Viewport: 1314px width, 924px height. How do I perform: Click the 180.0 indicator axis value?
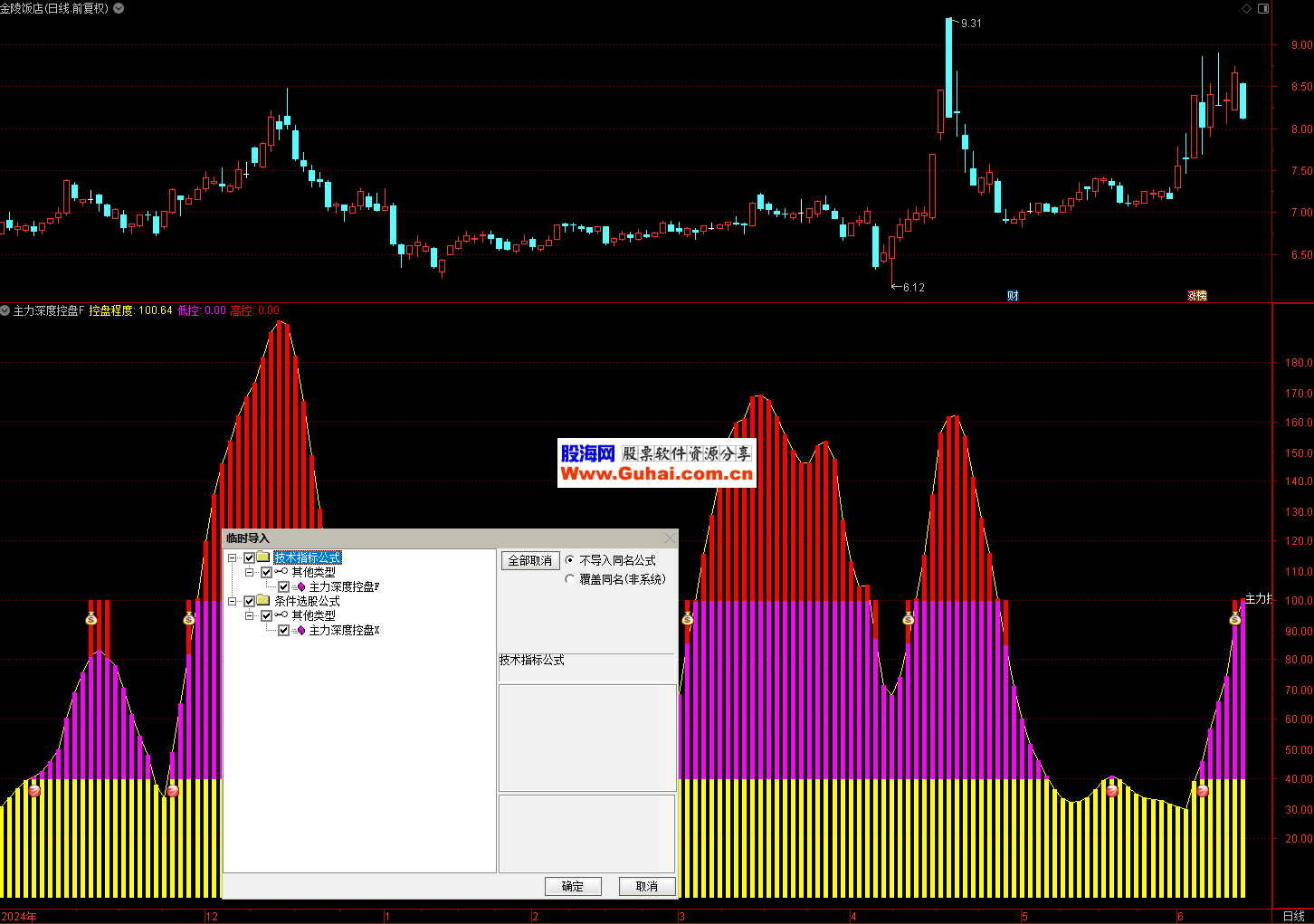pyautogui.click(x=1299, y=363)
